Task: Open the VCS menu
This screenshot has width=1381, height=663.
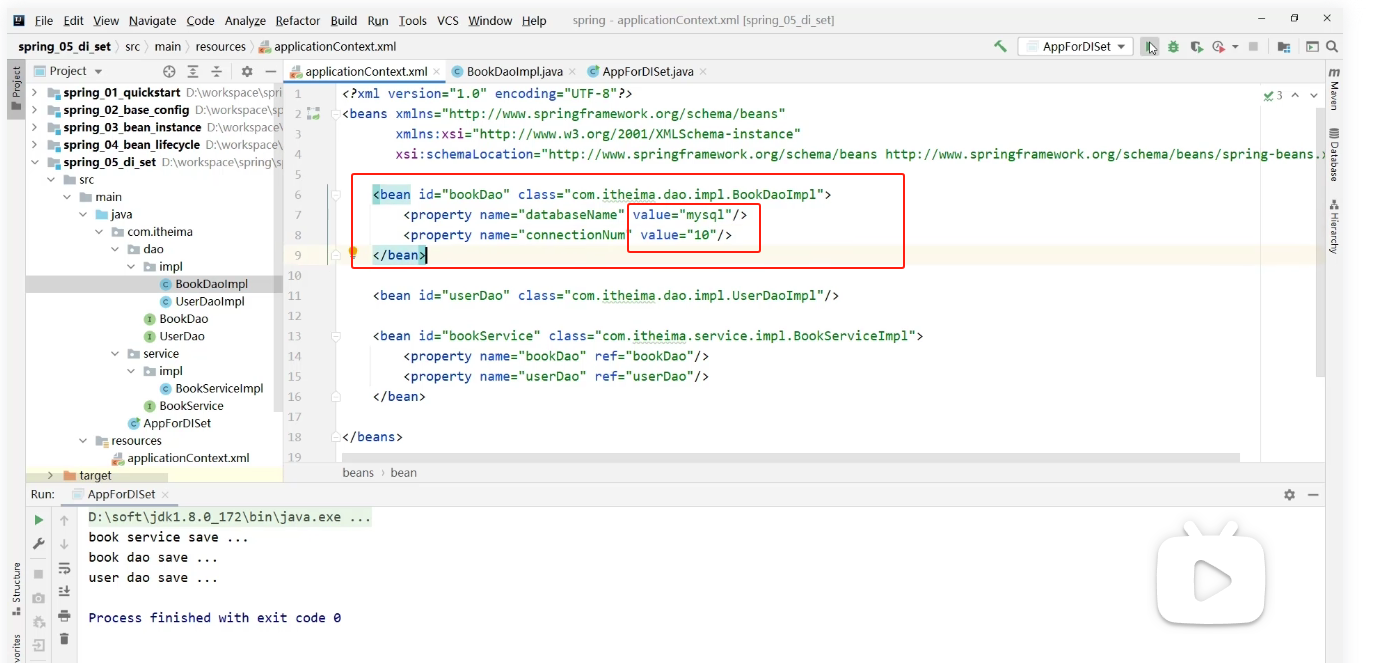Action: pyautogui.click(x=447, y=20)
